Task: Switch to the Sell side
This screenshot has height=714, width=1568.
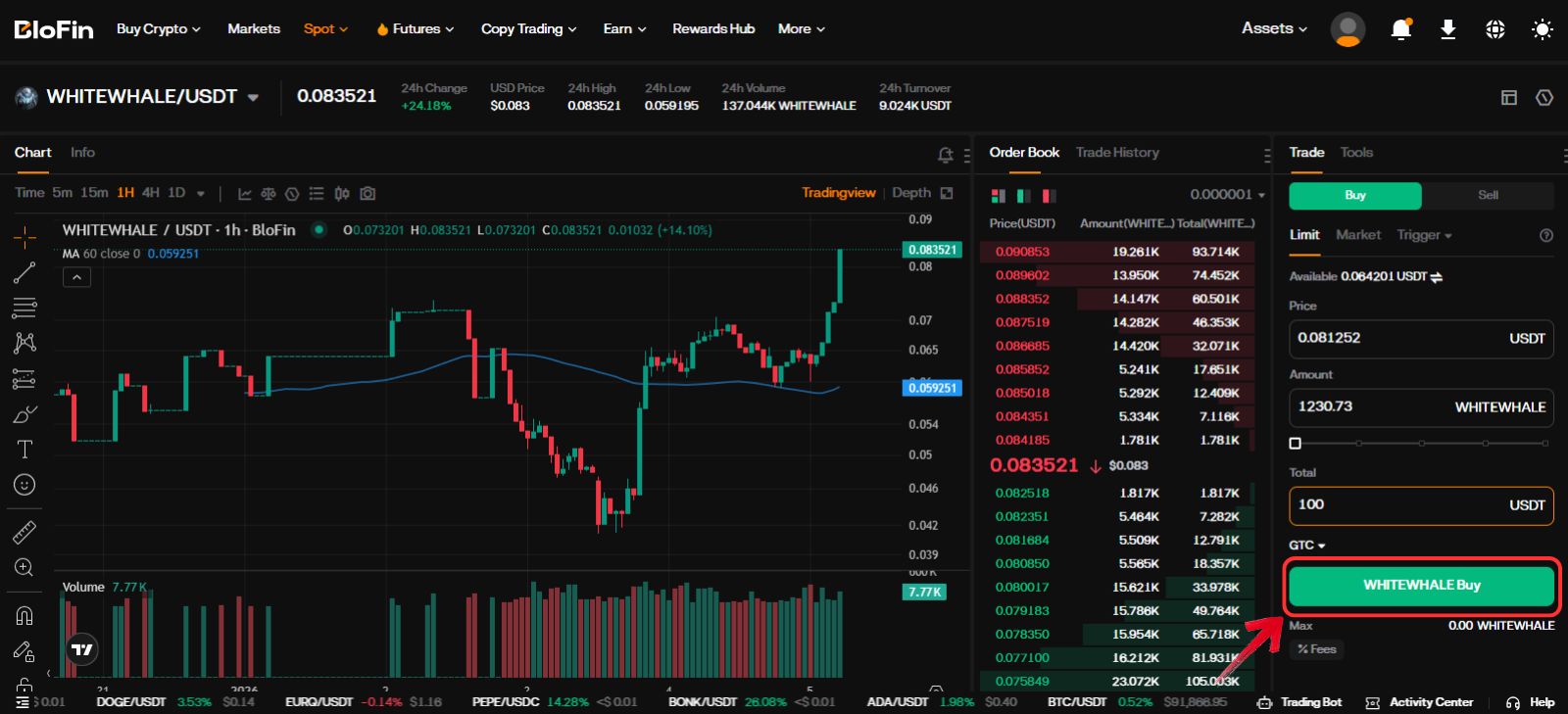Action: [x=1487, y=195]
